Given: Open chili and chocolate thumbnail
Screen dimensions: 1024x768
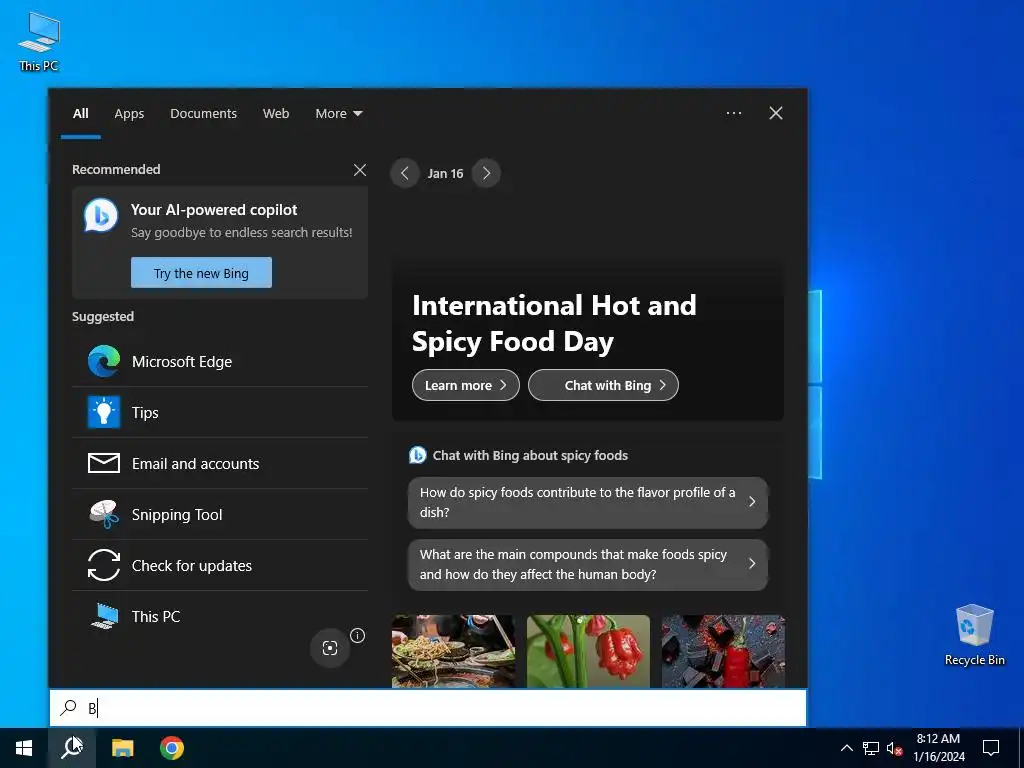Looking at the screenshot, I should coord(723,651).
